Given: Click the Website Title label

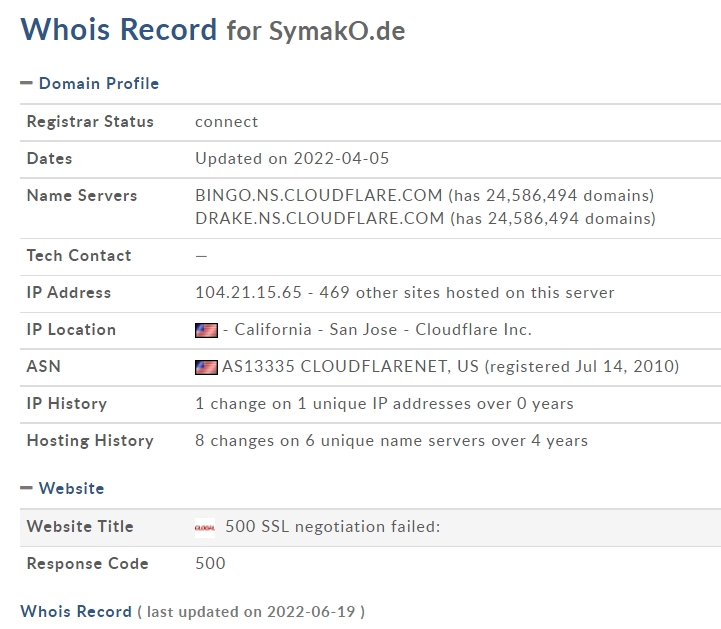Looking at the screenshot, I should point(80,526).
